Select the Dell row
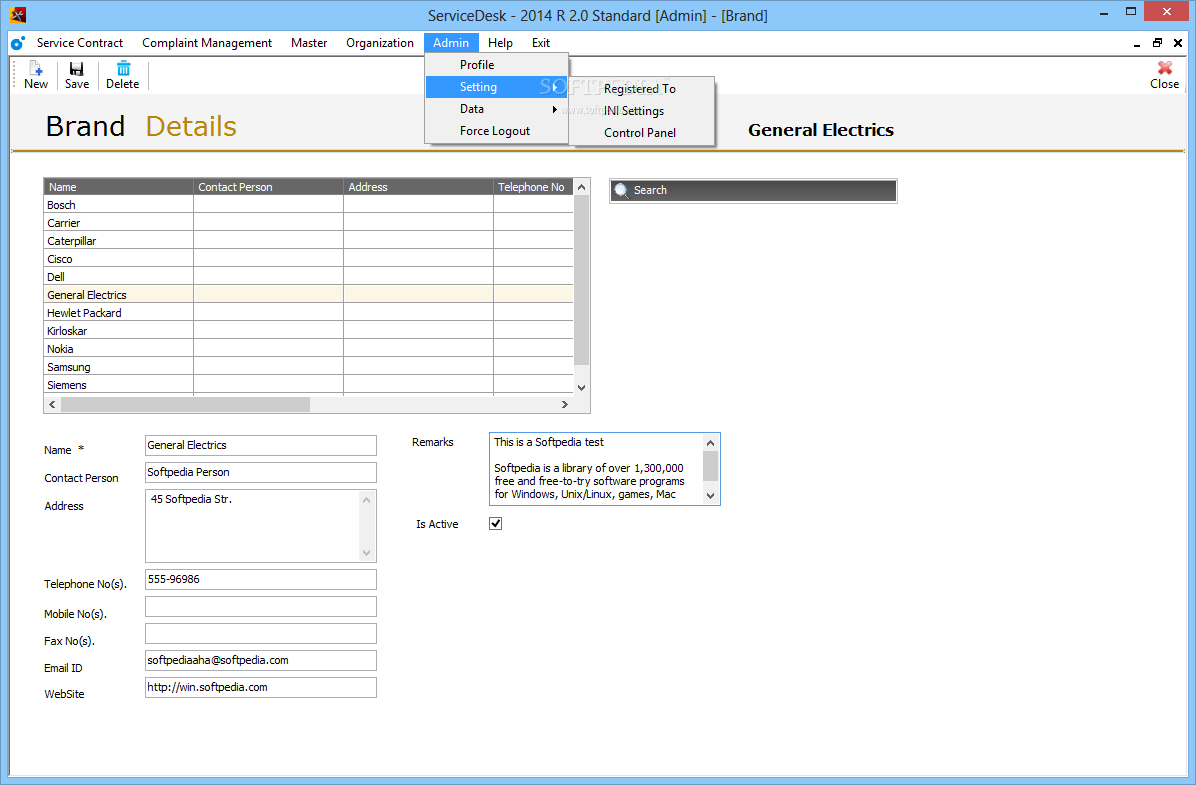The image size is (1196, 785). pos(309,277)
